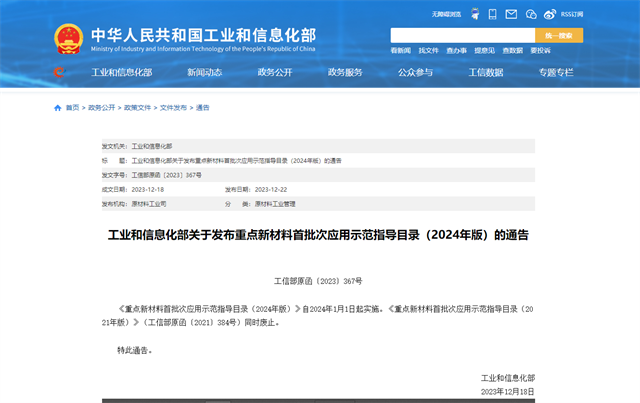Click the 特此通告 paragraph

coord(134,350)
